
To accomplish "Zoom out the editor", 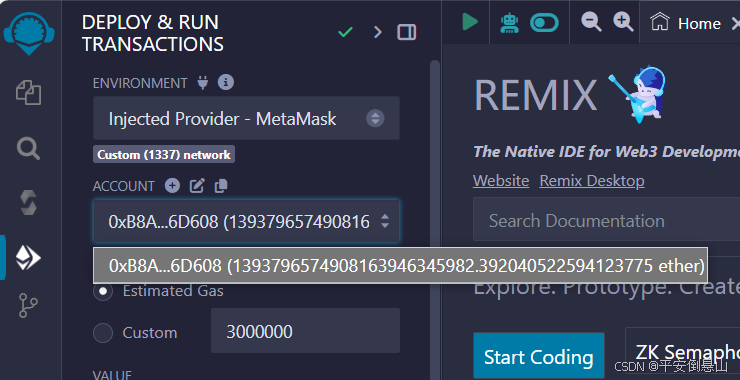I will [x=591, y=22].
